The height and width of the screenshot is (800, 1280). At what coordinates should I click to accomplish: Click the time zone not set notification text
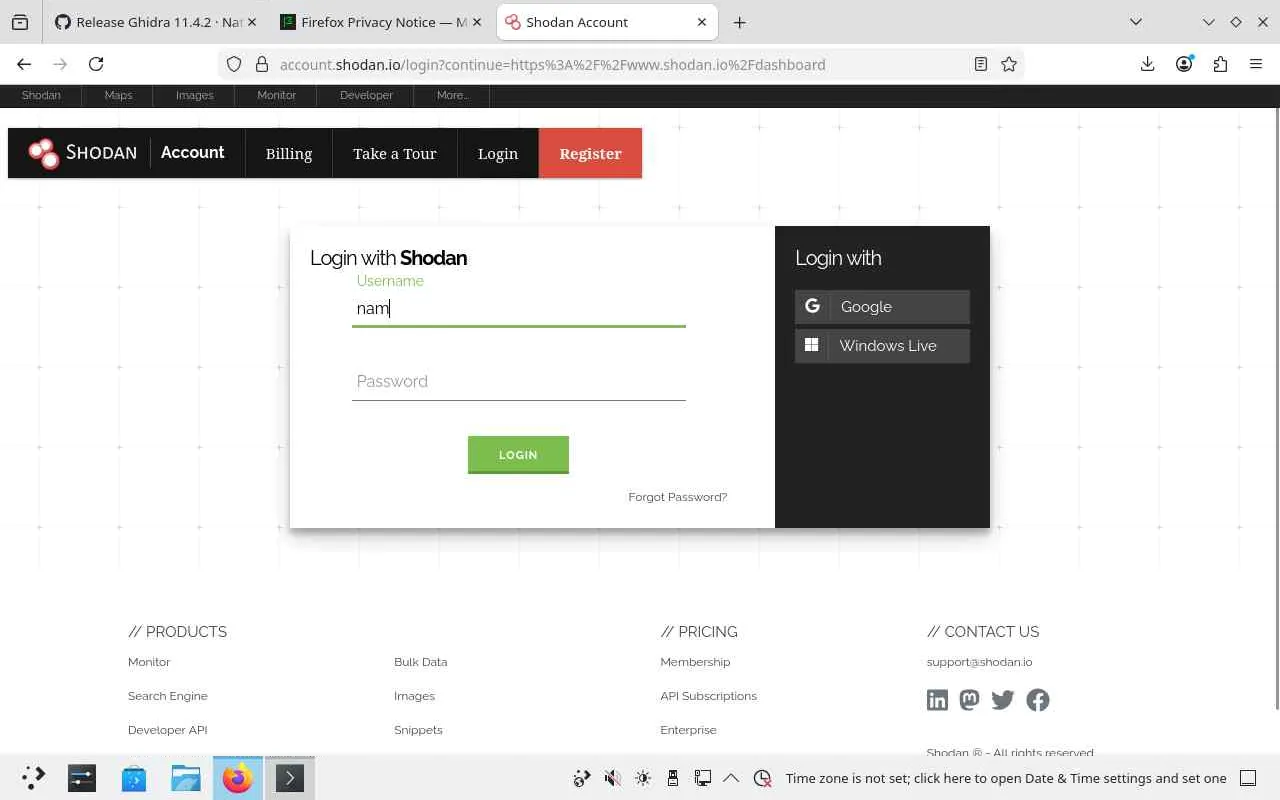pyautogui.click(x=1006, y=778)
